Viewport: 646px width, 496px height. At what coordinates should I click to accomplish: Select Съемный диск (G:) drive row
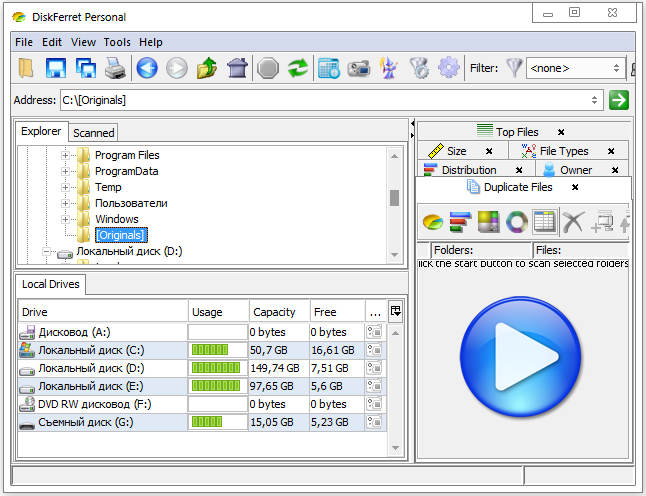point(202,422)
